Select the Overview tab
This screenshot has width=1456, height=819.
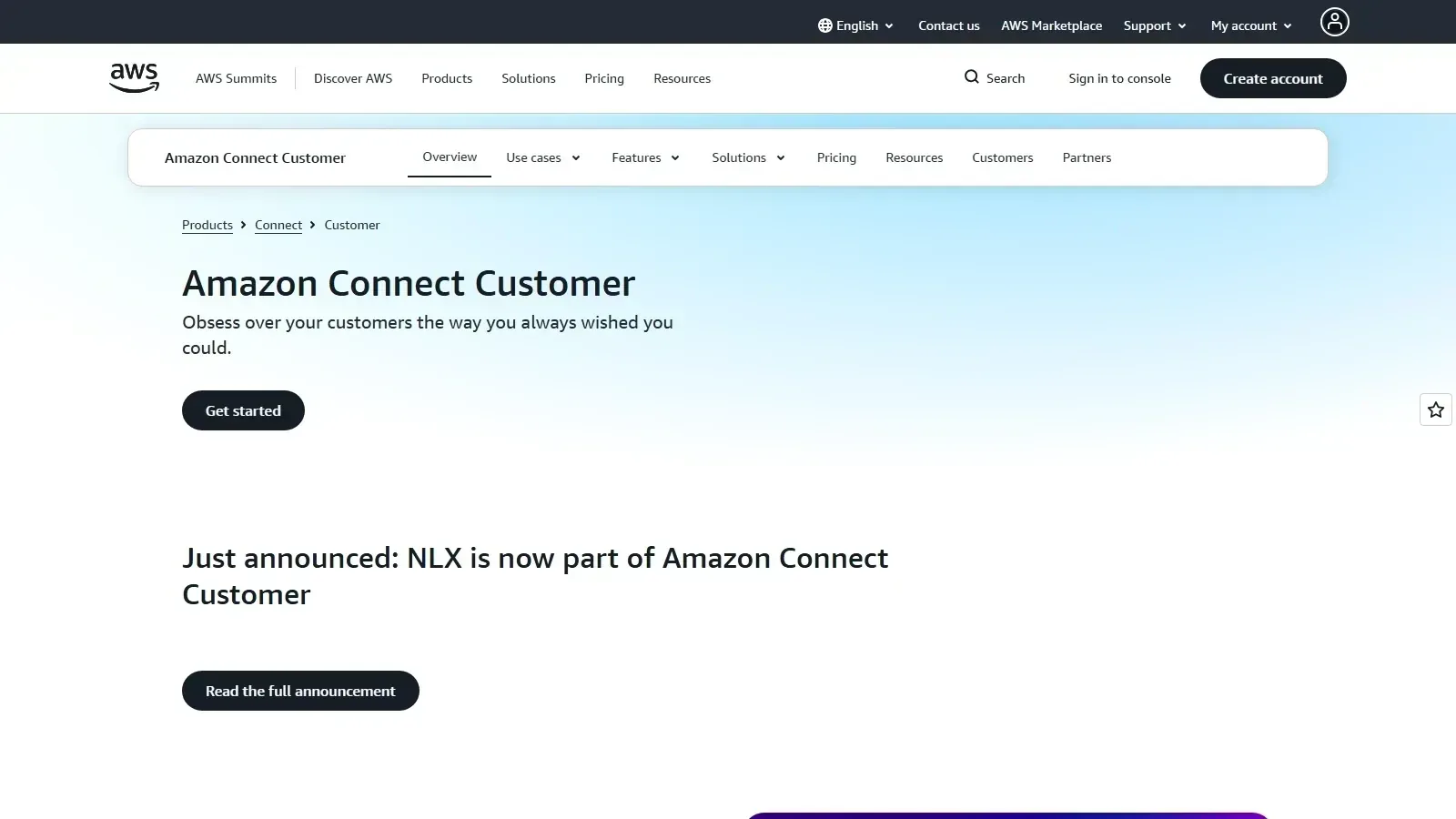[450, 157]
